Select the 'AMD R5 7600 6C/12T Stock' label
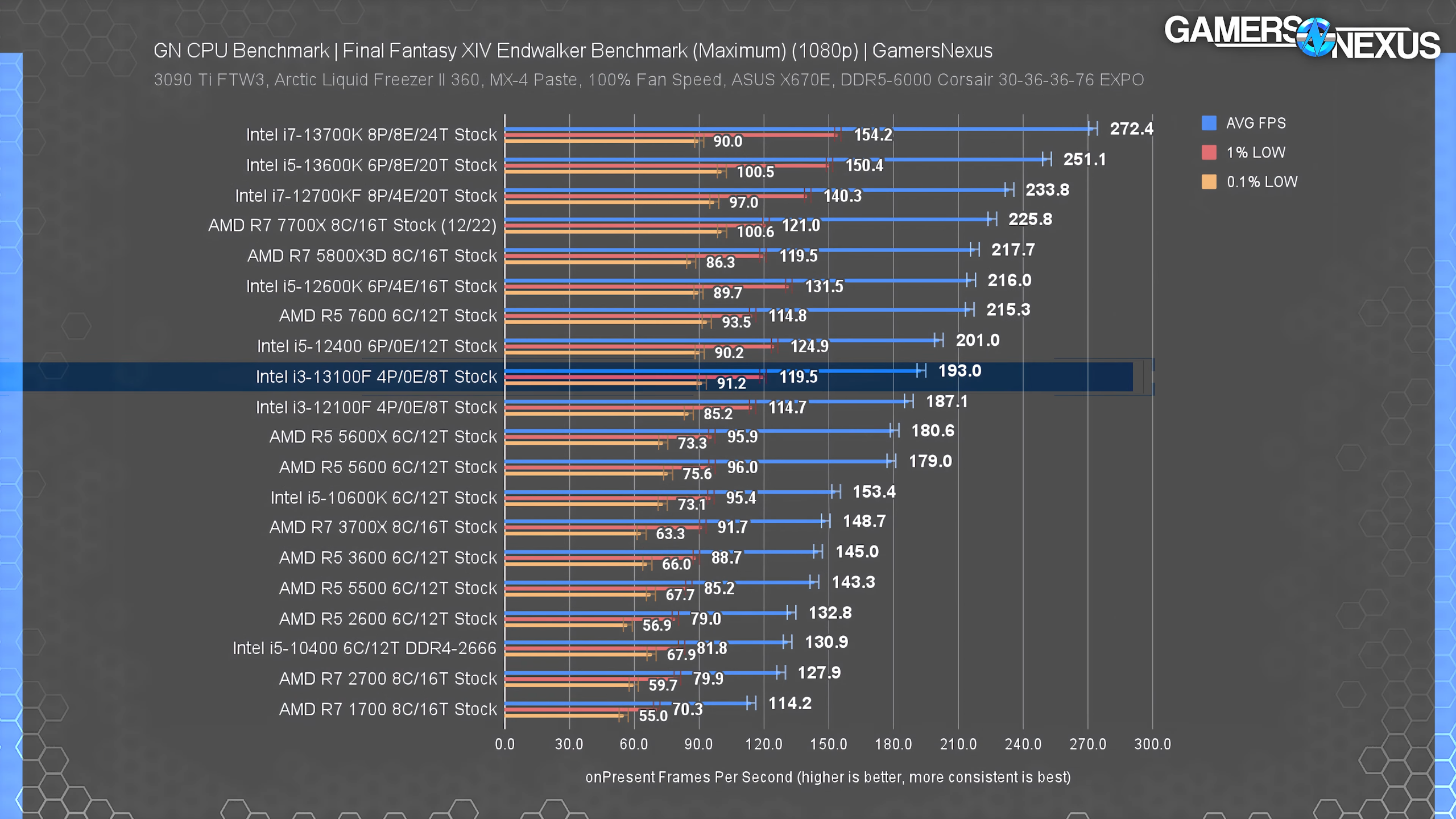Image resolution: width=1456 pixels, height=819 pixels. coord(388,316)
